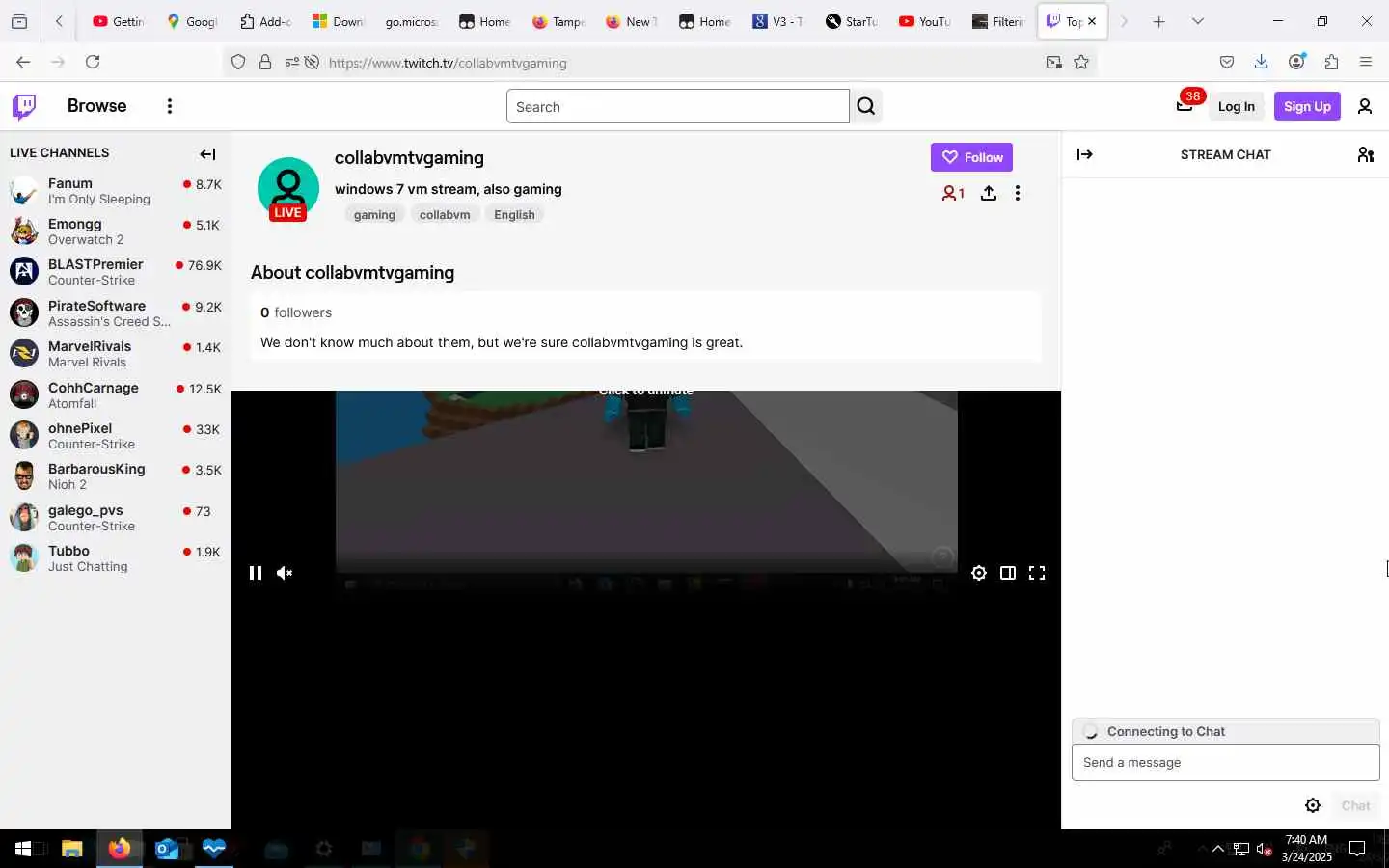This screenshot has width=1389, height=868.
Task: Open File Explorer from the taskbar
Action: [71, 849]
